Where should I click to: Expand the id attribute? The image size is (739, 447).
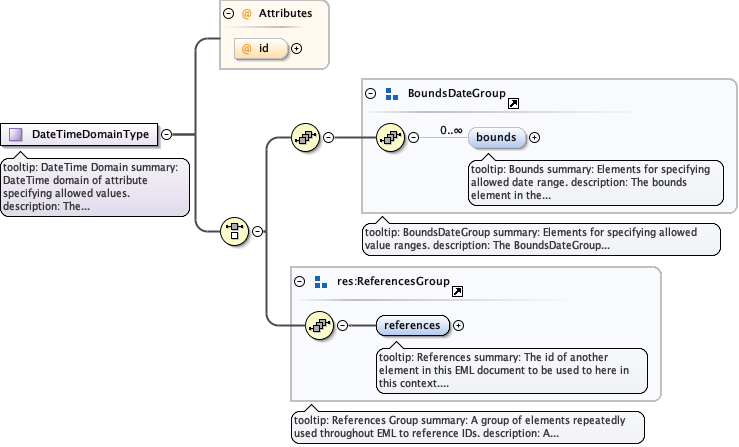(x=296, y=48)
